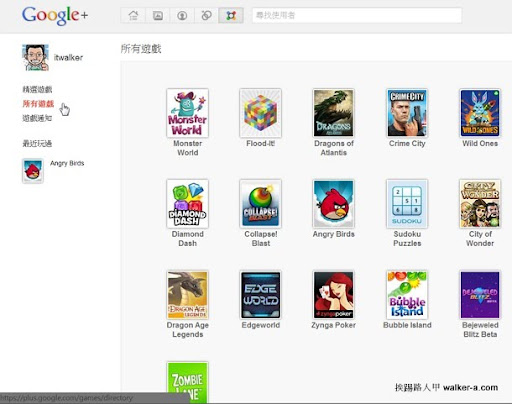Click the search people input field
The width and height of the screenshot is (512, 404).
pos(357,15)
